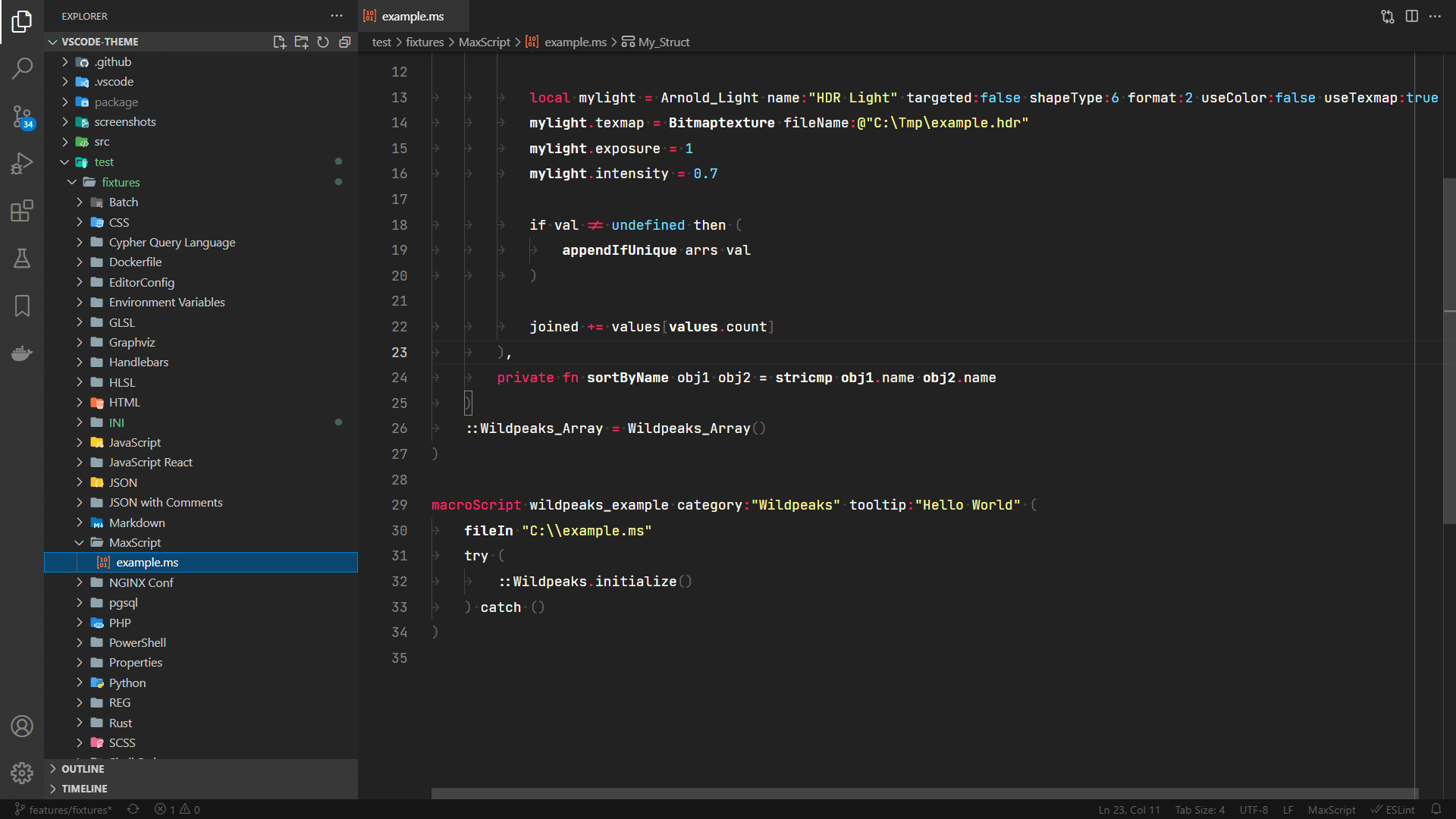Click the fixtures breadcrumb item

point(424,42)
